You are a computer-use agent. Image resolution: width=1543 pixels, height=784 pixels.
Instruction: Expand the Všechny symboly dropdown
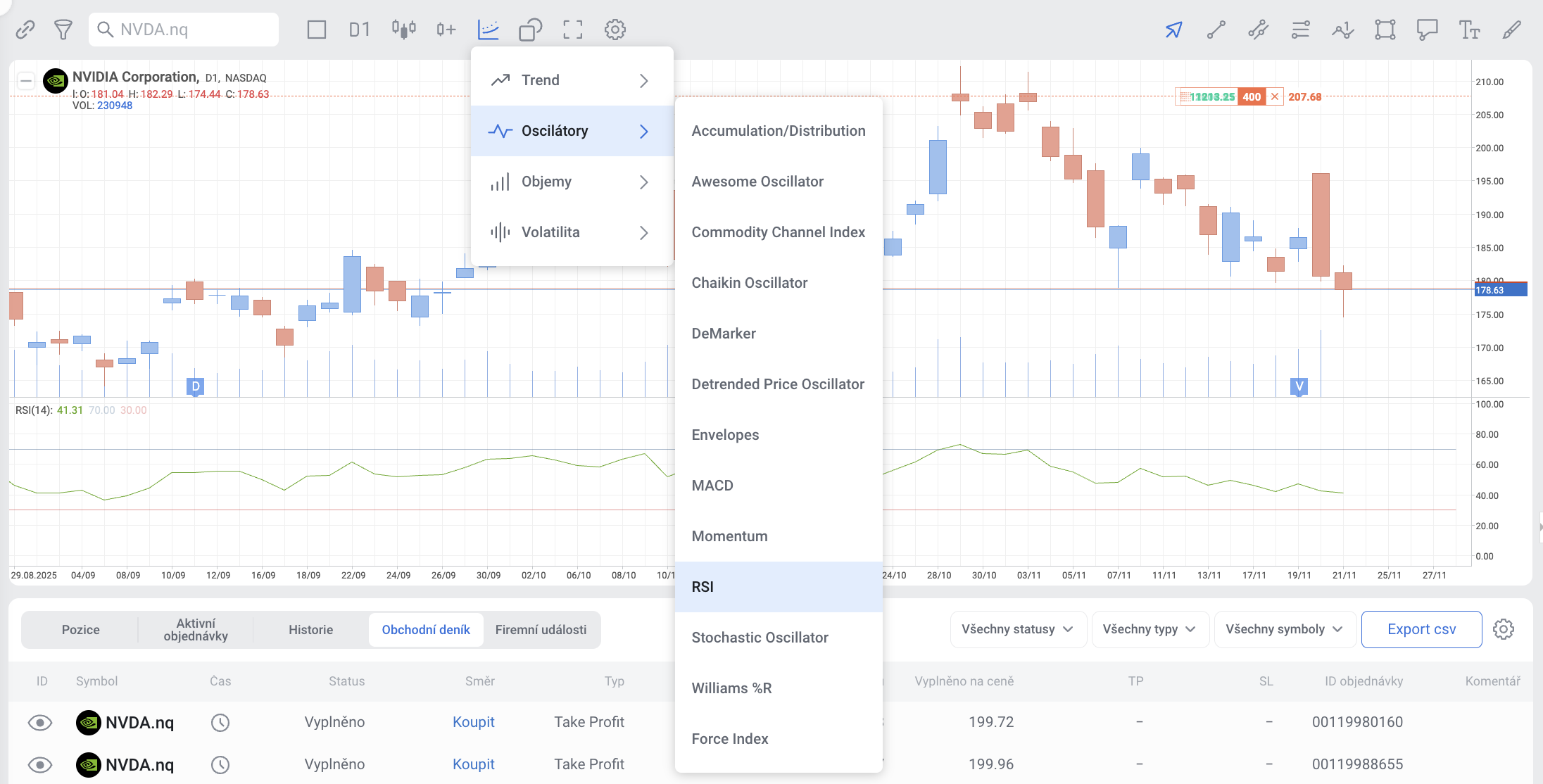pos(1284,629)
